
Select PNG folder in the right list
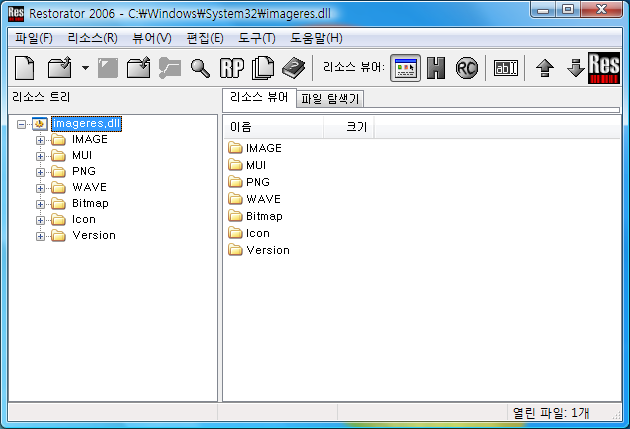[x=249, y=182]
